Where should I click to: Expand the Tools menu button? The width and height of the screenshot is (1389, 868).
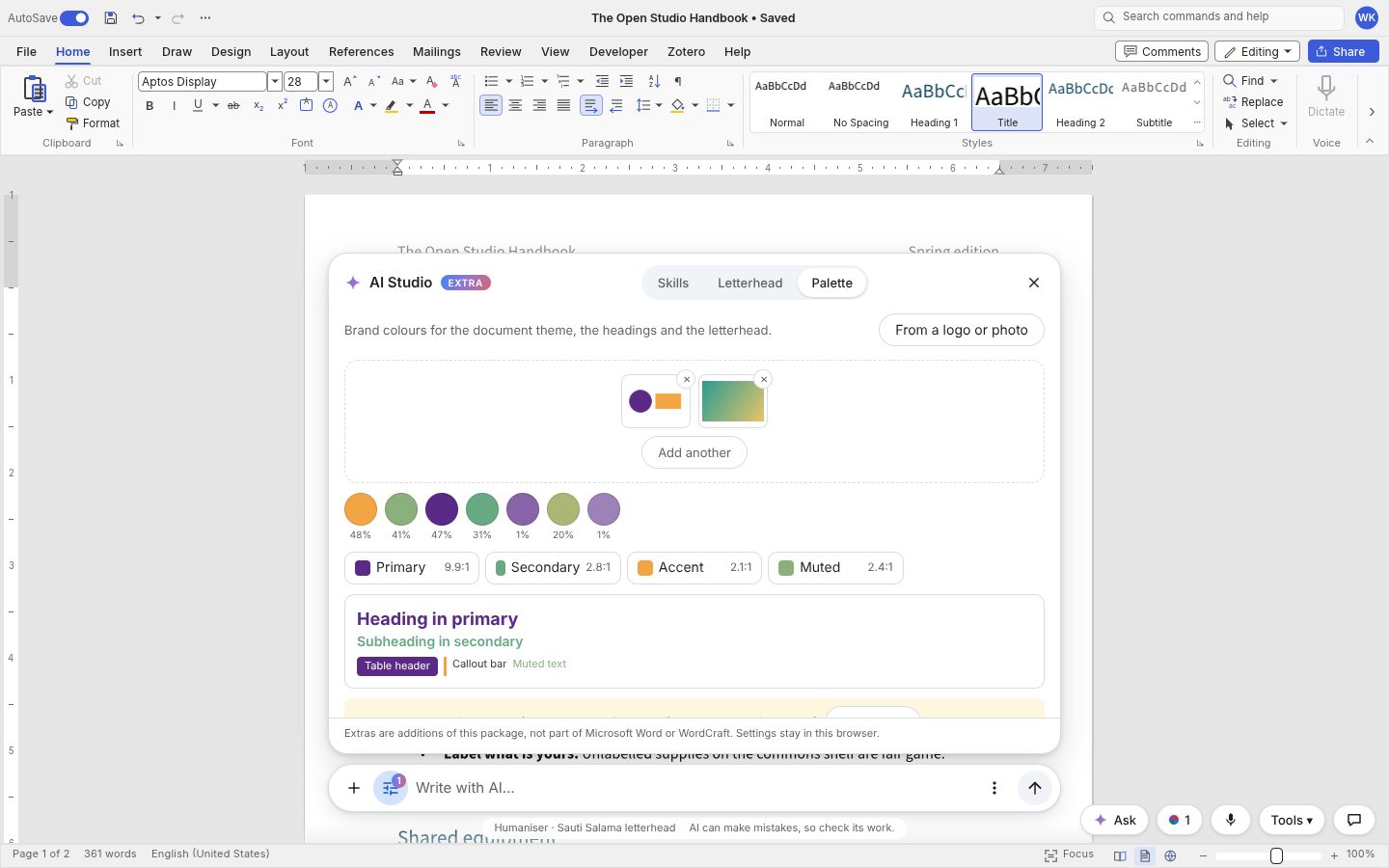tap(1292, 820)
